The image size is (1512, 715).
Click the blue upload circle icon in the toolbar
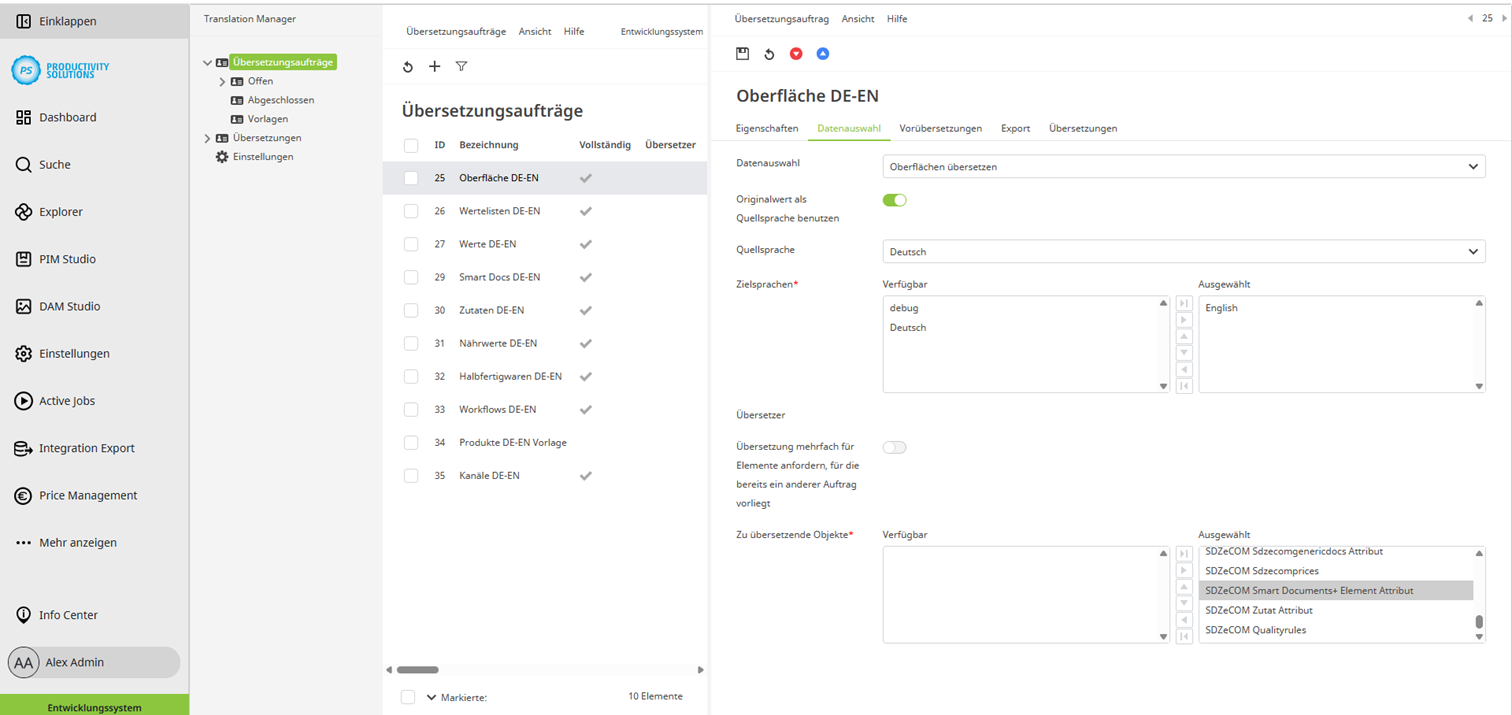[x=822, y=53]
